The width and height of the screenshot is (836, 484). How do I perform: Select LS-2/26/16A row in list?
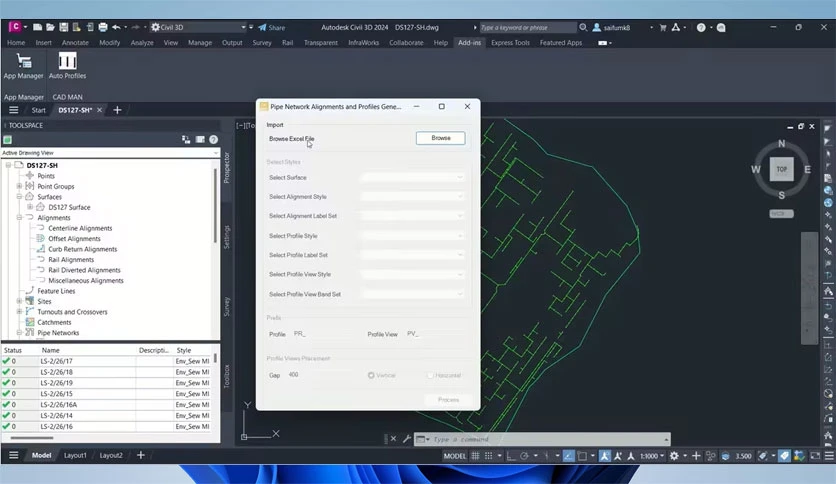(x=106, y=405)
